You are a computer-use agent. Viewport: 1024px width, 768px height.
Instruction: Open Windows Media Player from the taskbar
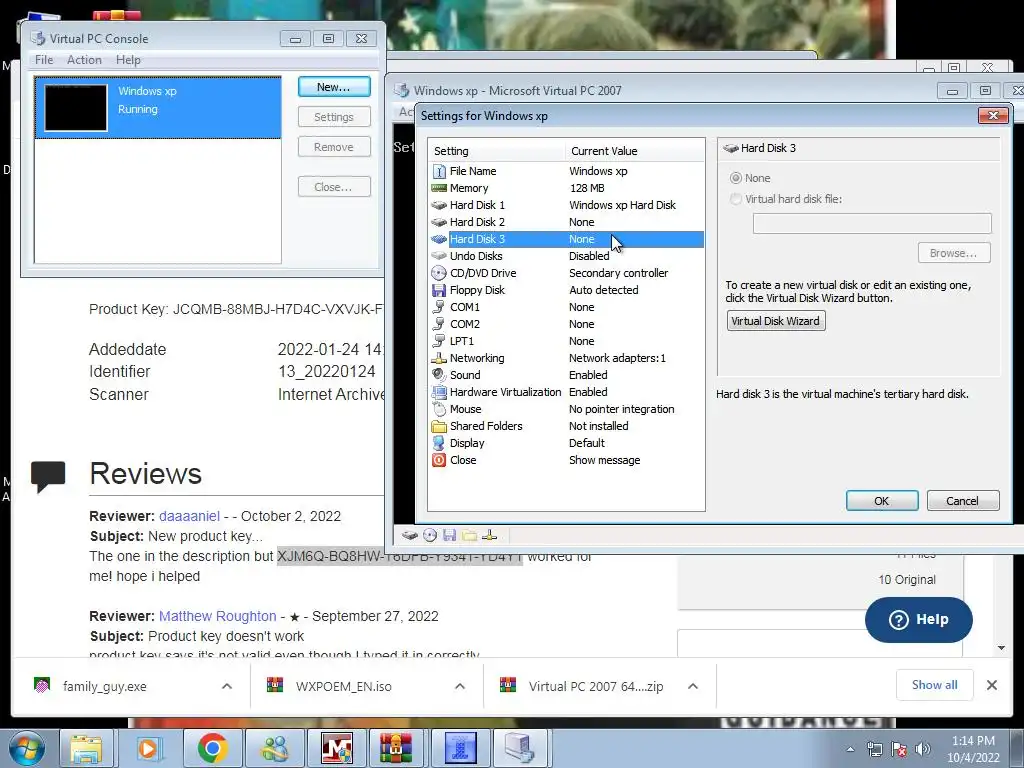[147, 748]
